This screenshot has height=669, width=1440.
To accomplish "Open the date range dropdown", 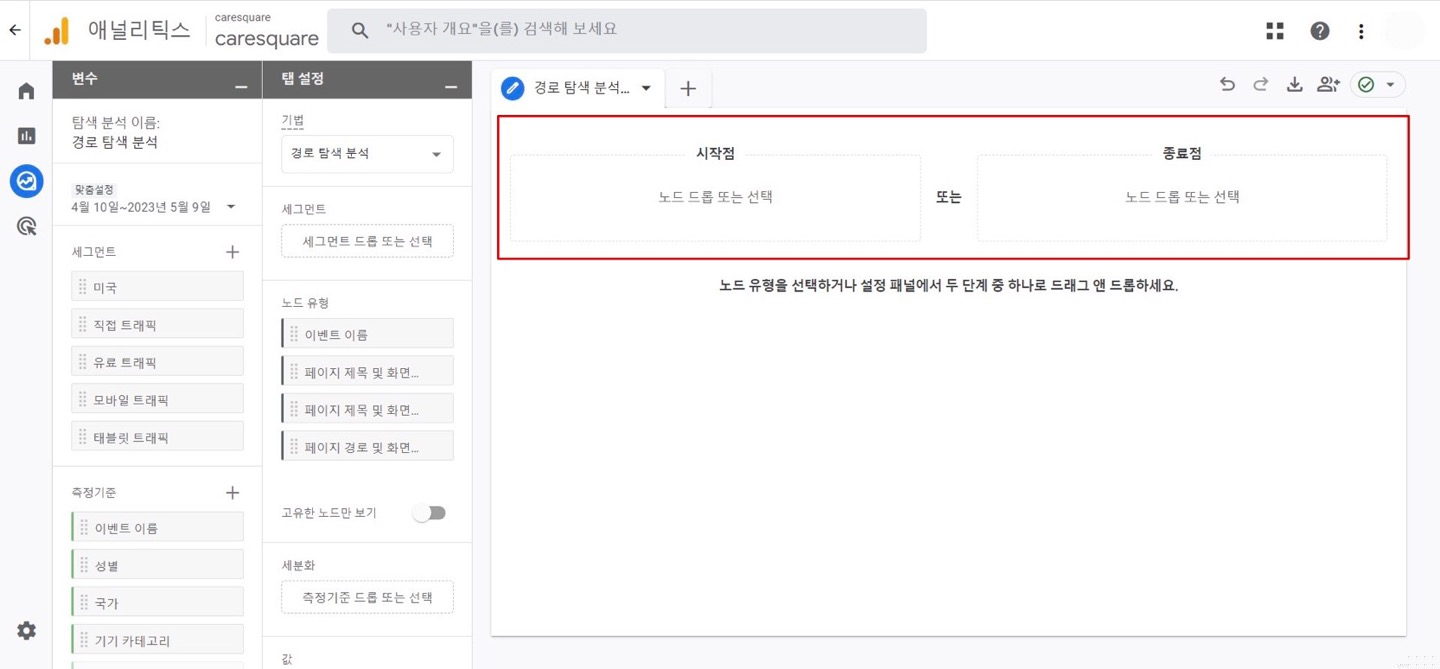I will coord(231,207).
